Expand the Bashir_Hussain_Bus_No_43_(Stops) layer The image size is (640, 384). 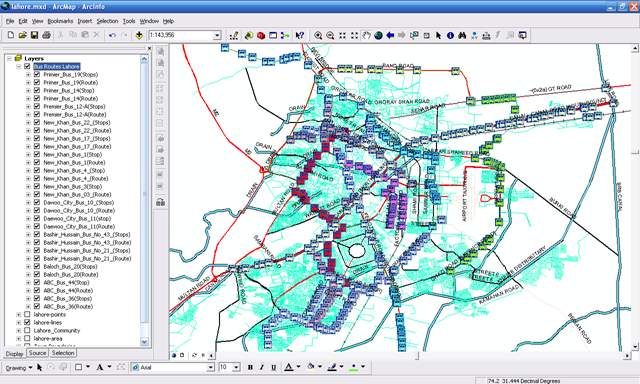[x=28, y=234]
